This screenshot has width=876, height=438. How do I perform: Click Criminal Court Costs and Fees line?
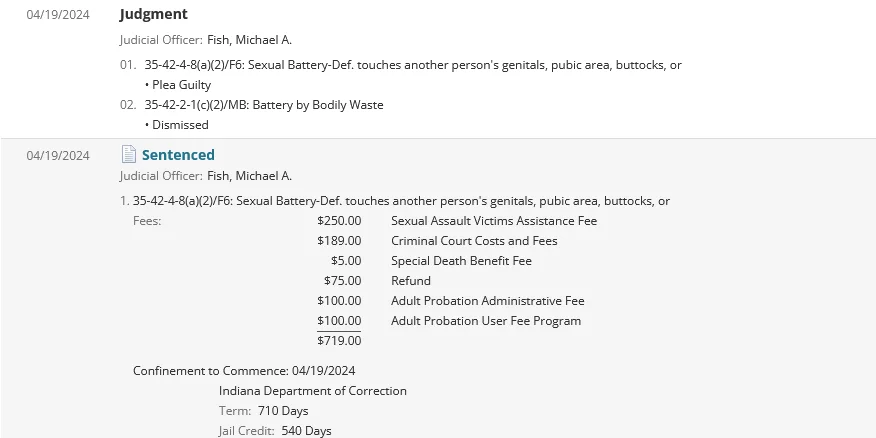(437, 241)
